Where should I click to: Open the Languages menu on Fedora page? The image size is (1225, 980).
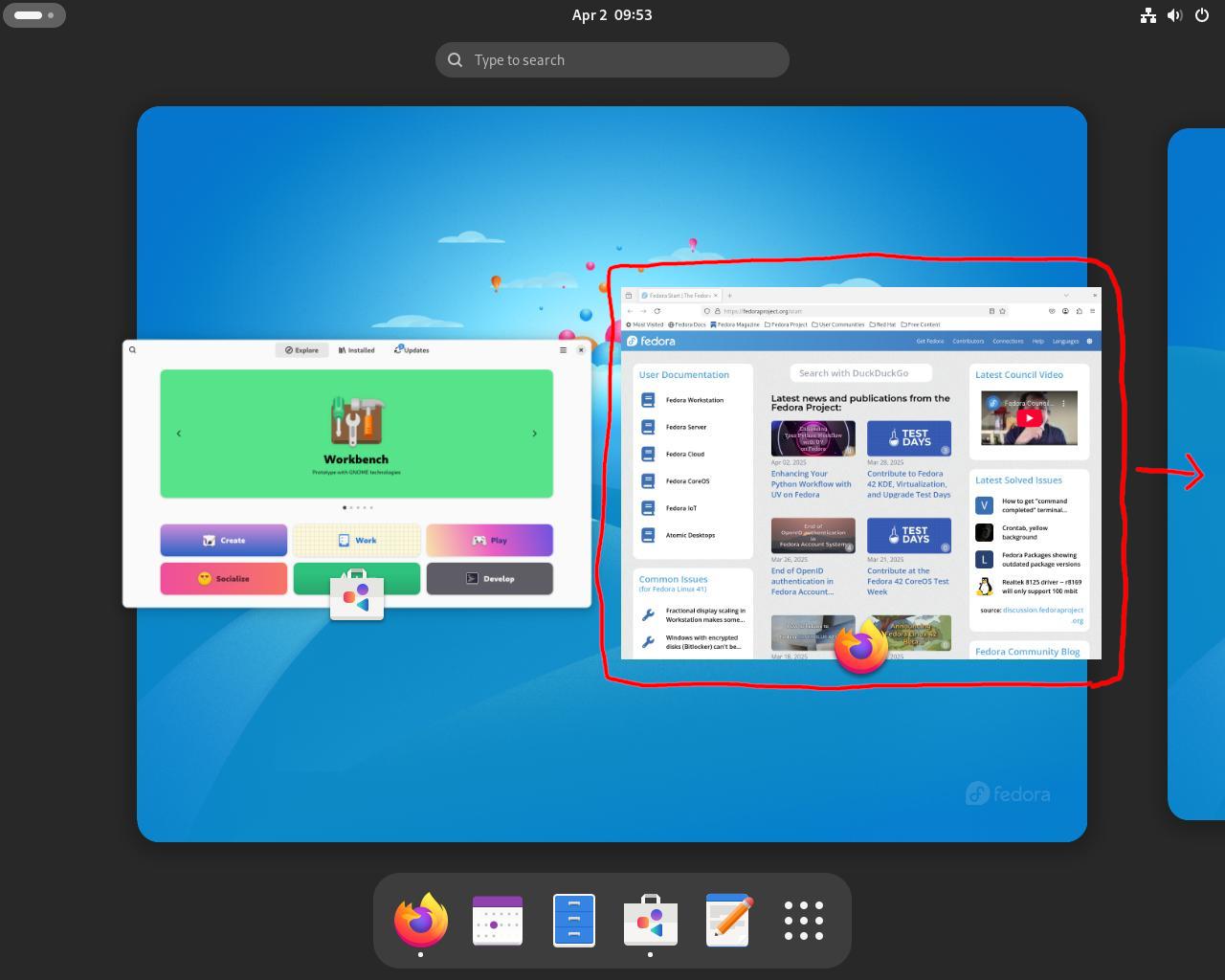(1065, 341)
